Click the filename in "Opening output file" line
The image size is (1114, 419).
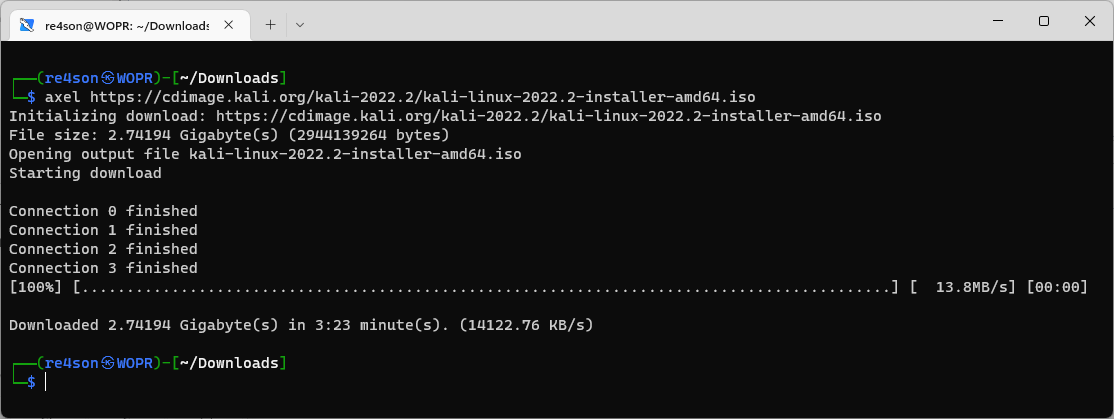[x=355, y=154]
